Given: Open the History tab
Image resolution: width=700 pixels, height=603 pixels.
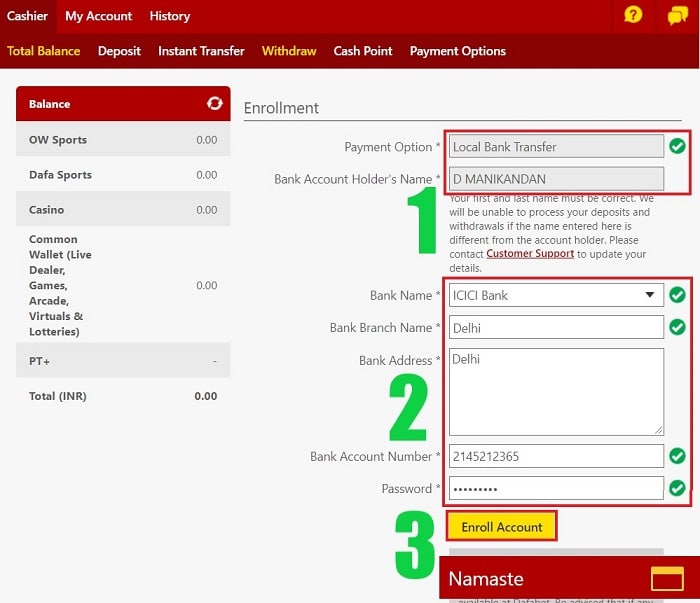Looking at the screenshot, I should pyautogui.click(x=170, y=16).
